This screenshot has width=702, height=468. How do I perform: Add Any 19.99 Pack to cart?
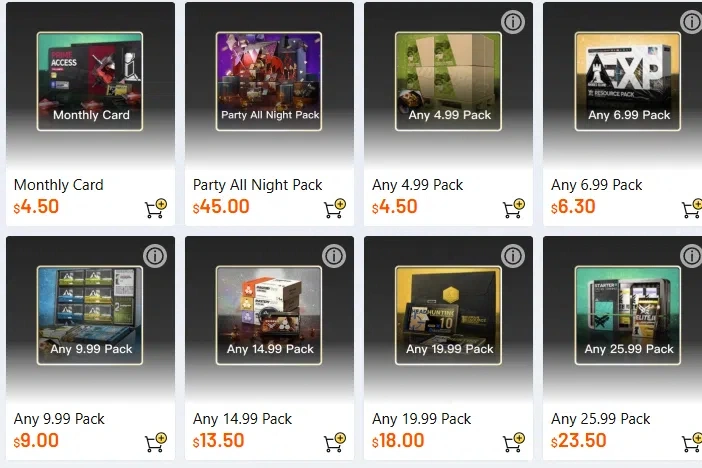pos(514,441)
